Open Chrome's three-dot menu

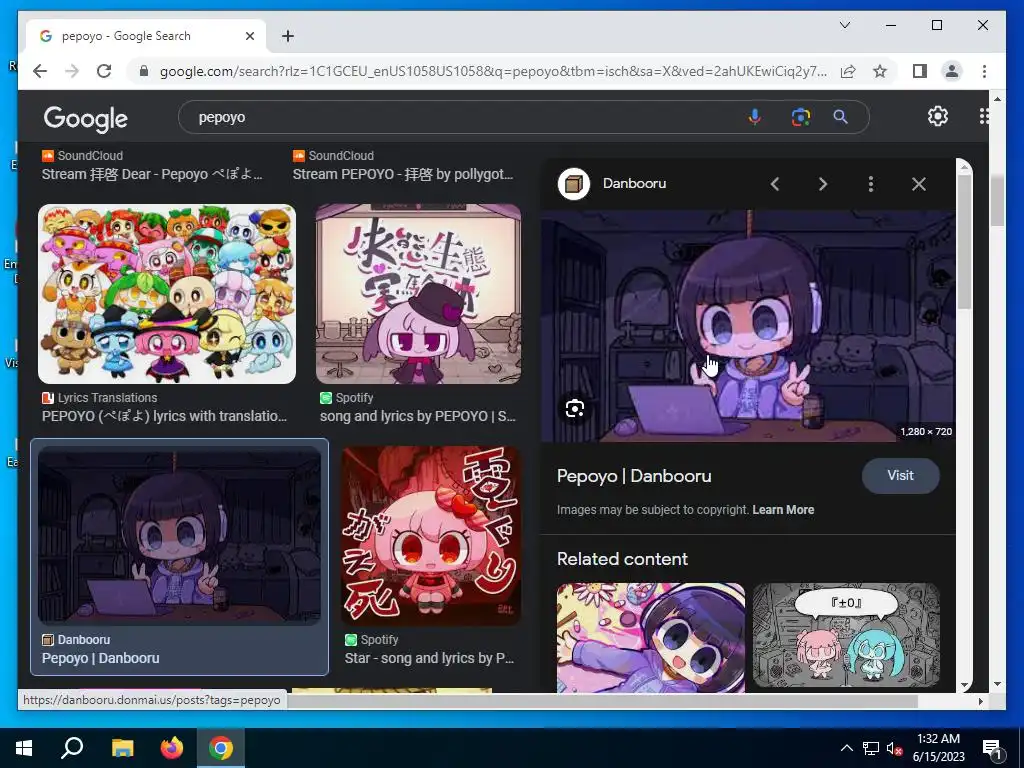984,71
